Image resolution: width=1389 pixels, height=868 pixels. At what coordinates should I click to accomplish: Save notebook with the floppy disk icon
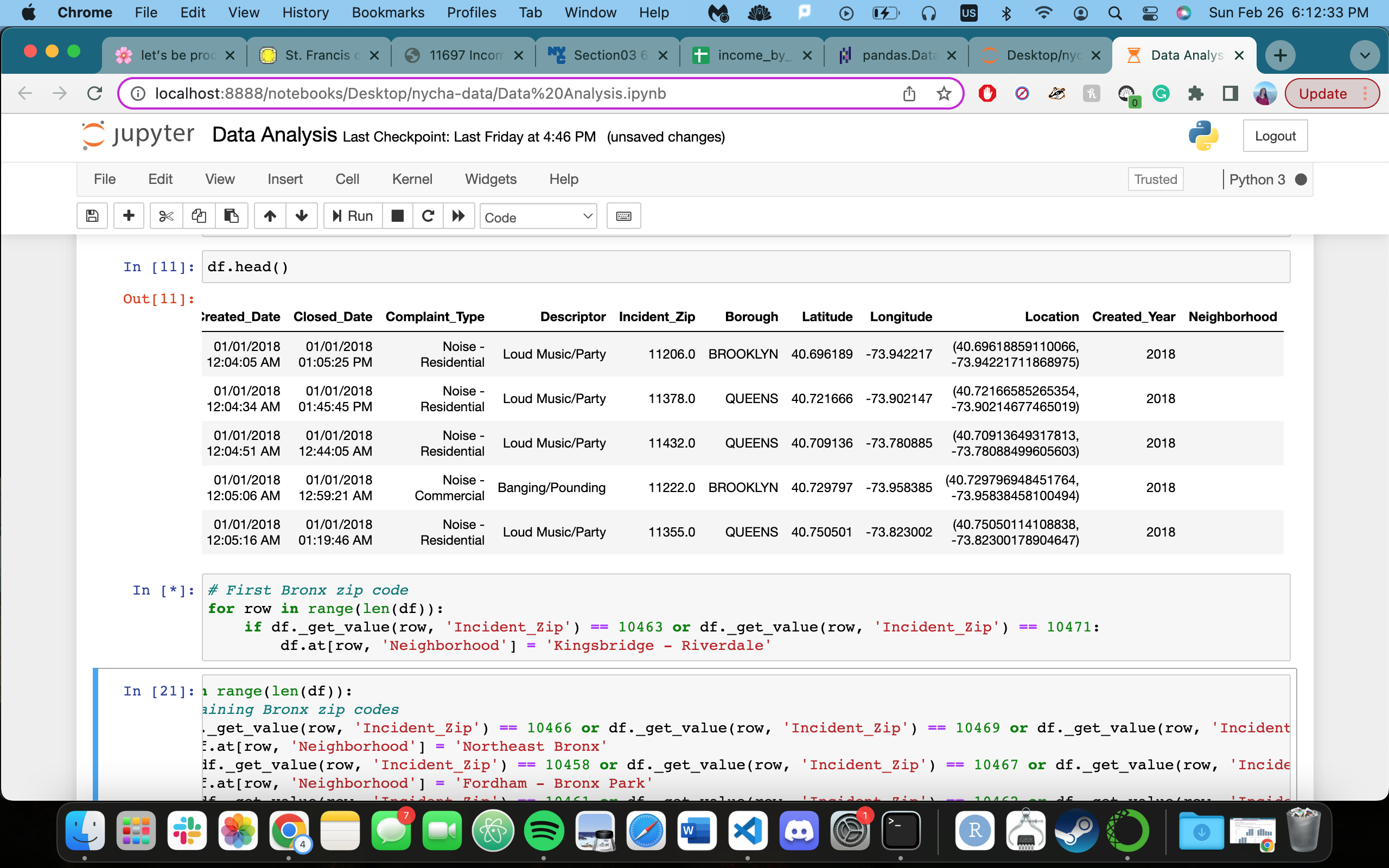(x=92, y=216)
